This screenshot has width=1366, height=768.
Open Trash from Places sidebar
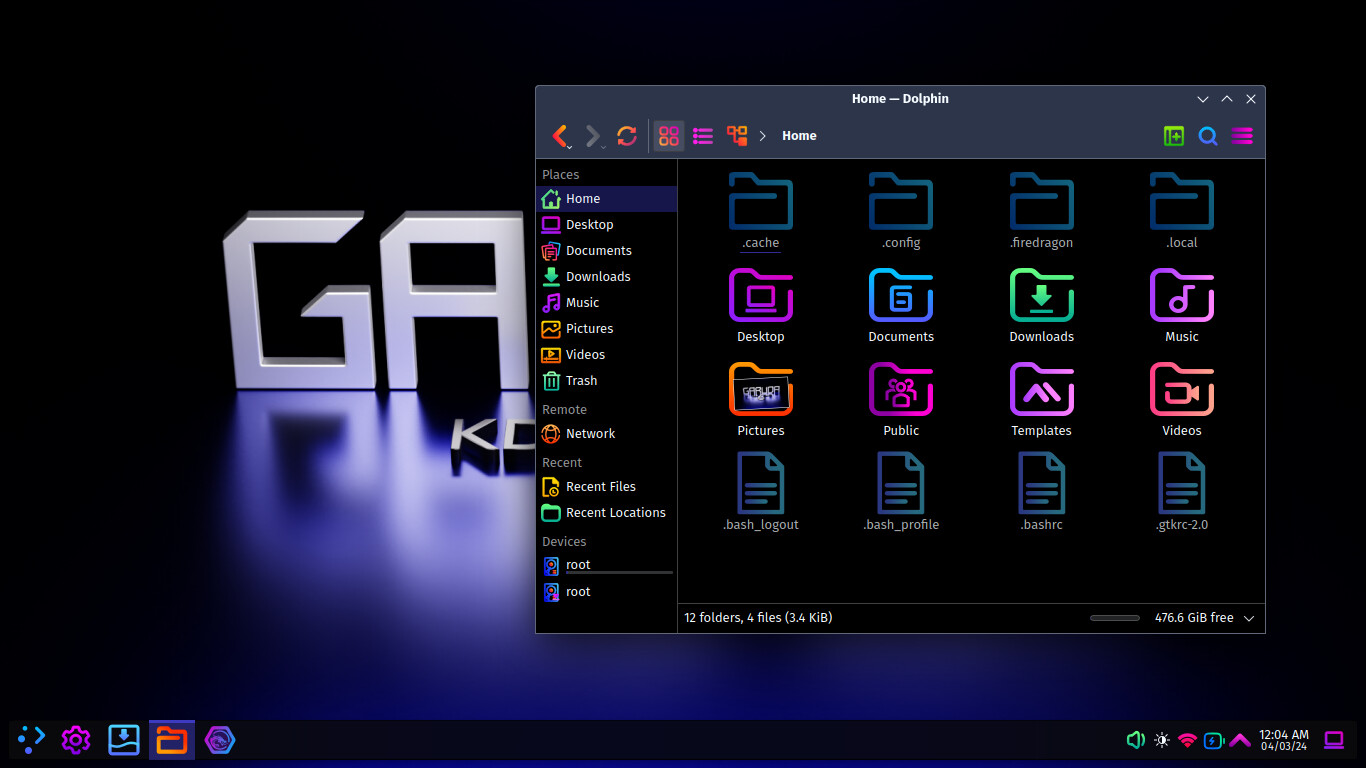tap(607, 381)
